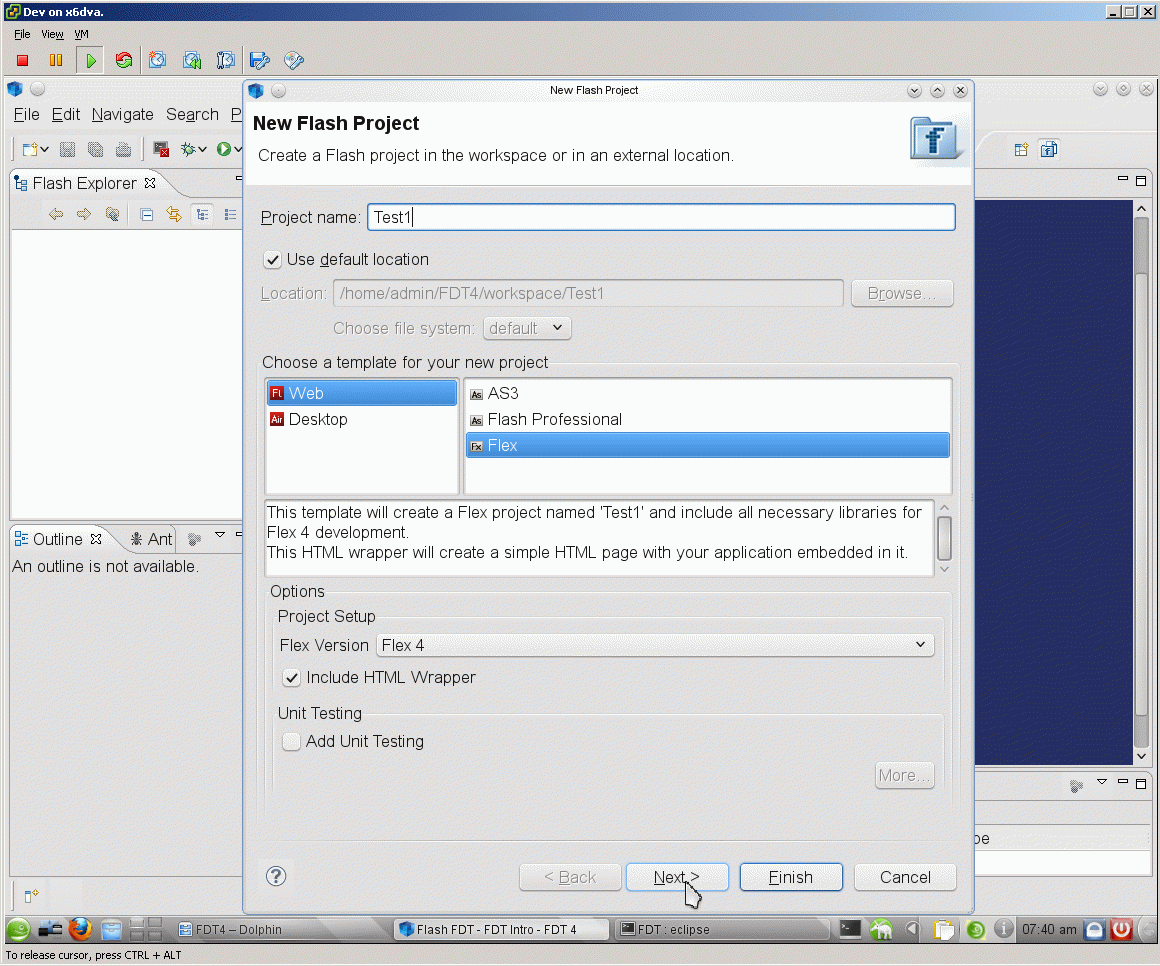This screenshot has height=966, width=1160.
Task: Click the More button under Unit Testing
Action: tap(904, 775)
